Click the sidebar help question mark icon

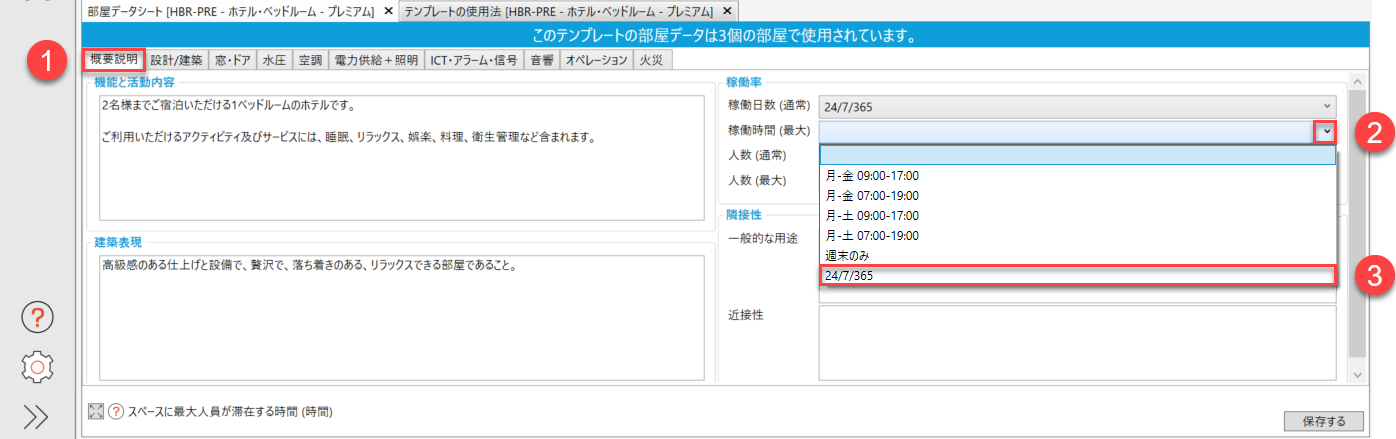(x=37, y=318)
